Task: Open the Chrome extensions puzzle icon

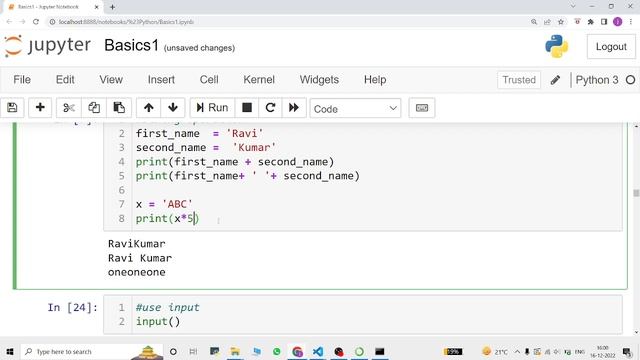Action: coord(591,22)
